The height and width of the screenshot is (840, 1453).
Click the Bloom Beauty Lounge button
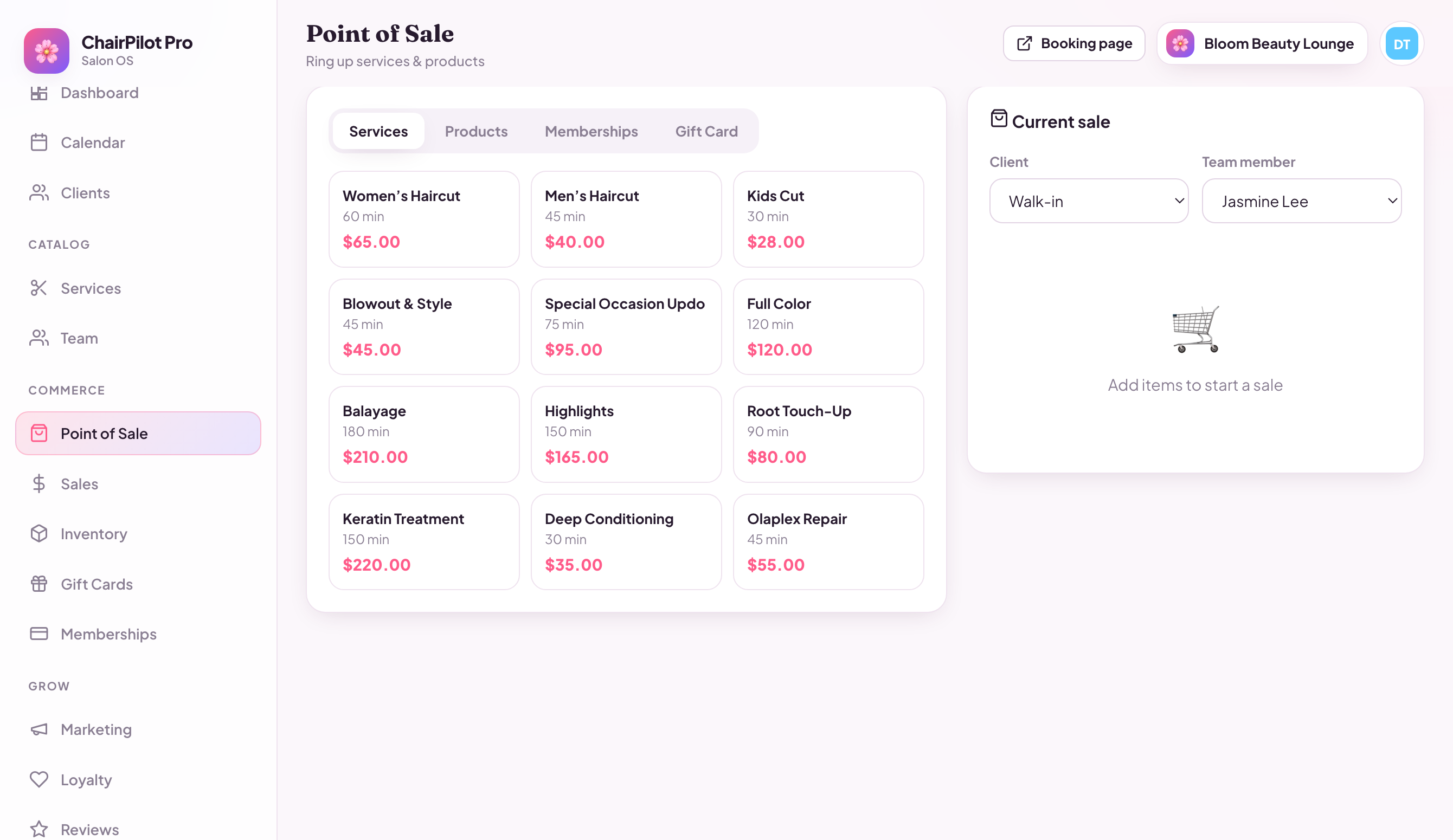click(1262, 43)
